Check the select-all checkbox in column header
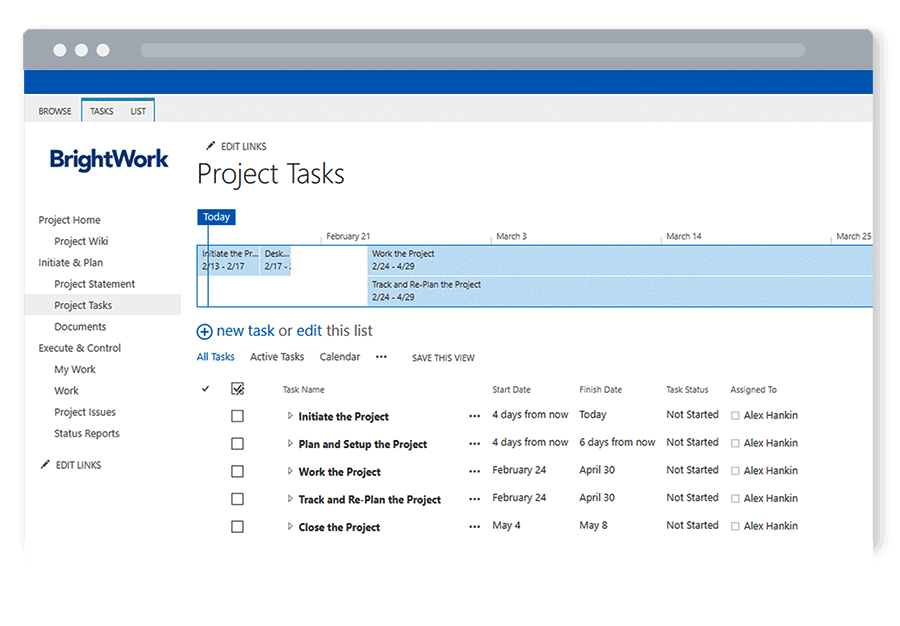The height and width of the screenshot is (626, 900). pos(237,388)
